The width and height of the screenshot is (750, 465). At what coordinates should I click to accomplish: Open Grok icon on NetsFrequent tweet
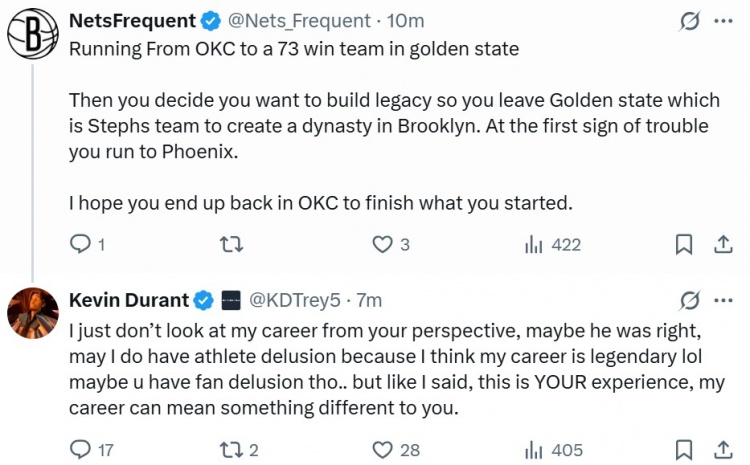(688, 20)
